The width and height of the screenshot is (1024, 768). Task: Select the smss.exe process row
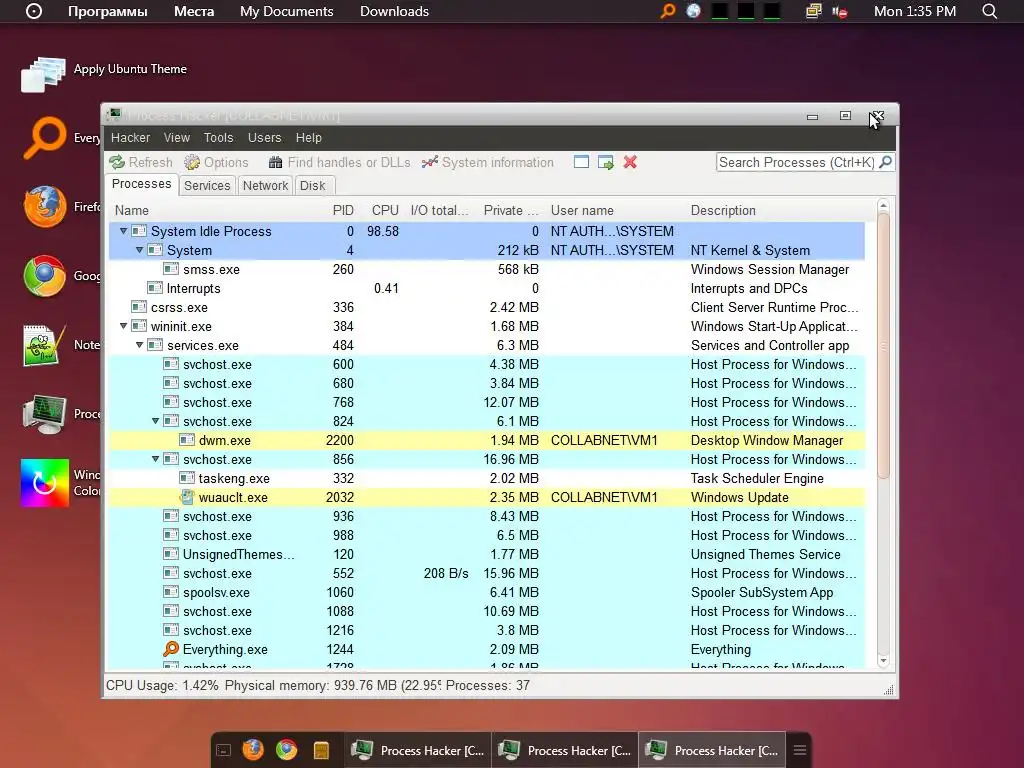point(487,269)
